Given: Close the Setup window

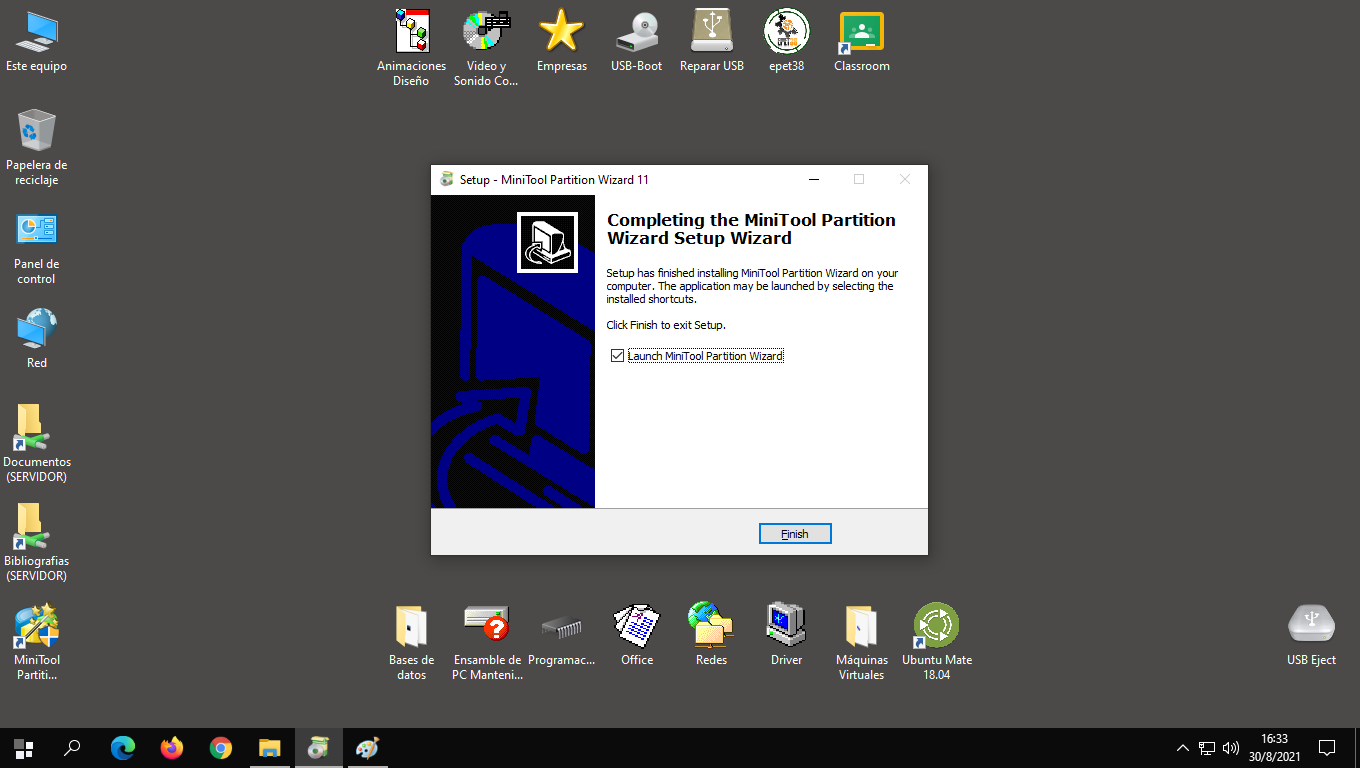Looking at the screenshot, I should pos(905,180).
